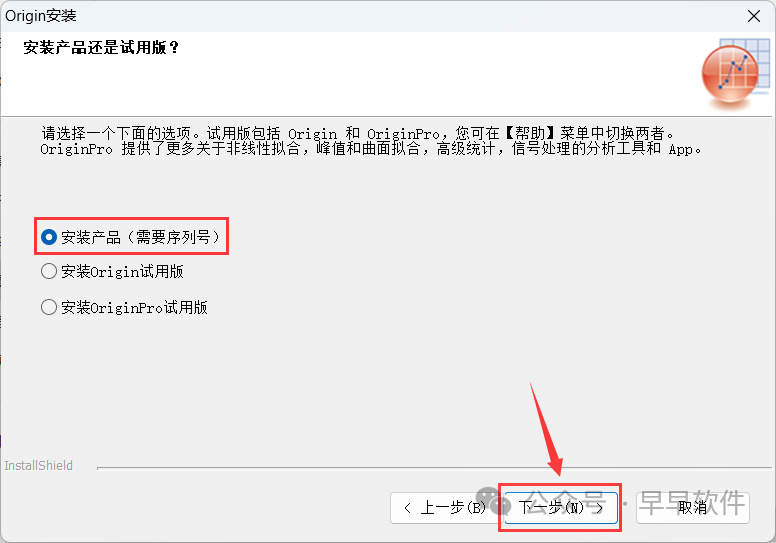Click the 需要序列号 label text
Viewport: 776px width, 543px height.
pos(173,237)
